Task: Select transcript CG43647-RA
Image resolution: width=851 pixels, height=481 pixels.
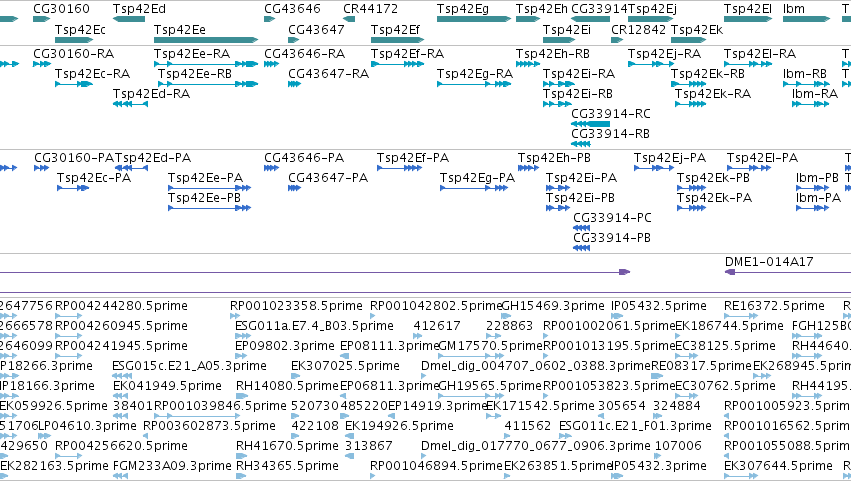Action: [x=328, y=74]
